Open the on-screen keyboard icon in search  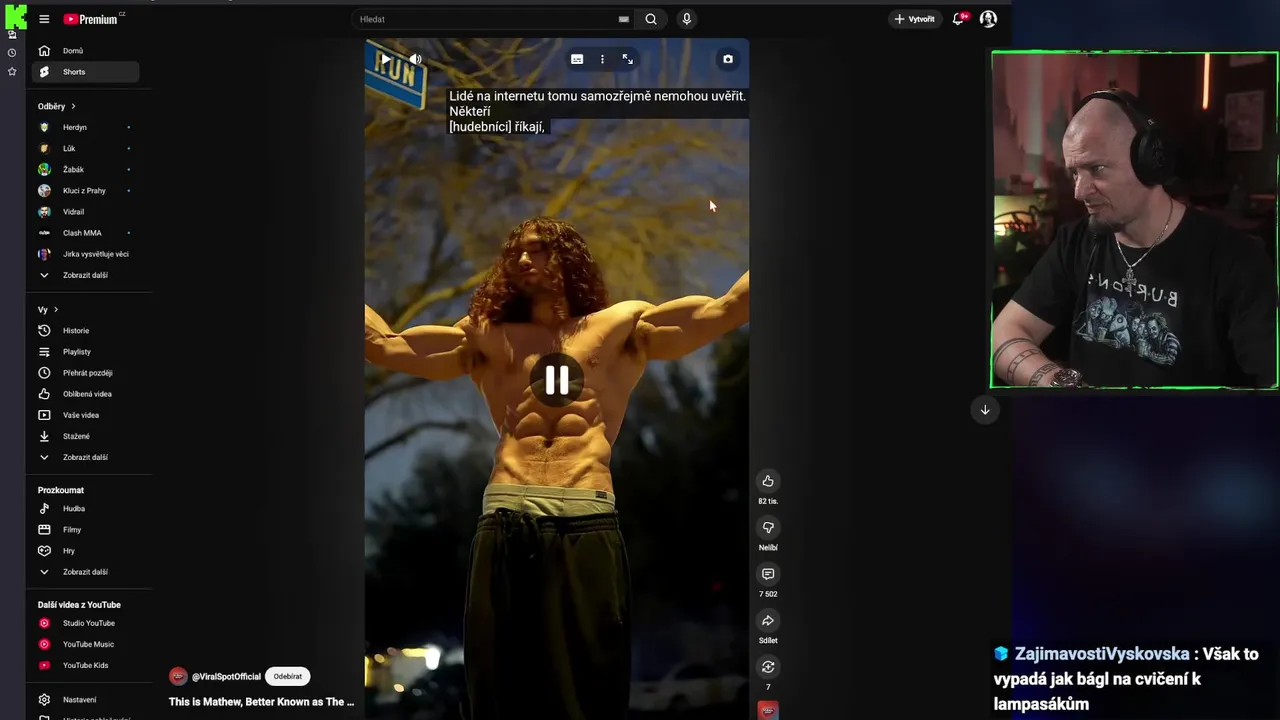point(624,19)
